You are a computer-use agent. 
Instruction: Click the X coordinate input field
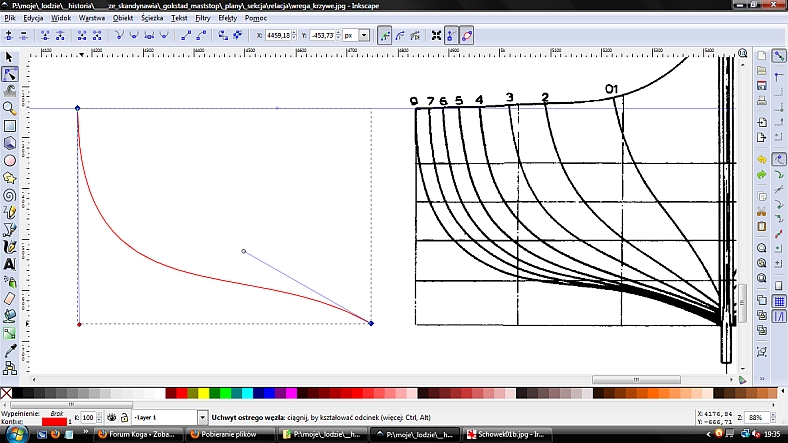click(280, 35)
